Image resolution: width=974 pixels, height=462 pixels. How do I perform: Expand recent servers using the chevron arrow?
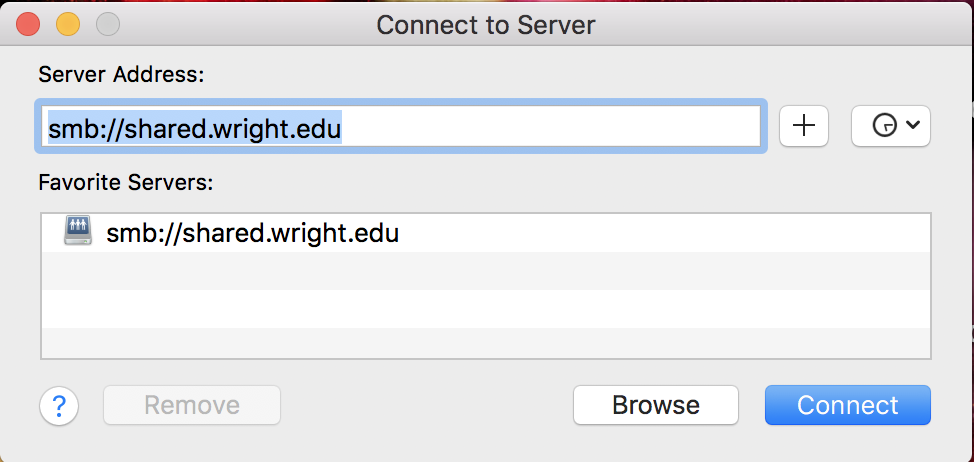tap(912, 126)
